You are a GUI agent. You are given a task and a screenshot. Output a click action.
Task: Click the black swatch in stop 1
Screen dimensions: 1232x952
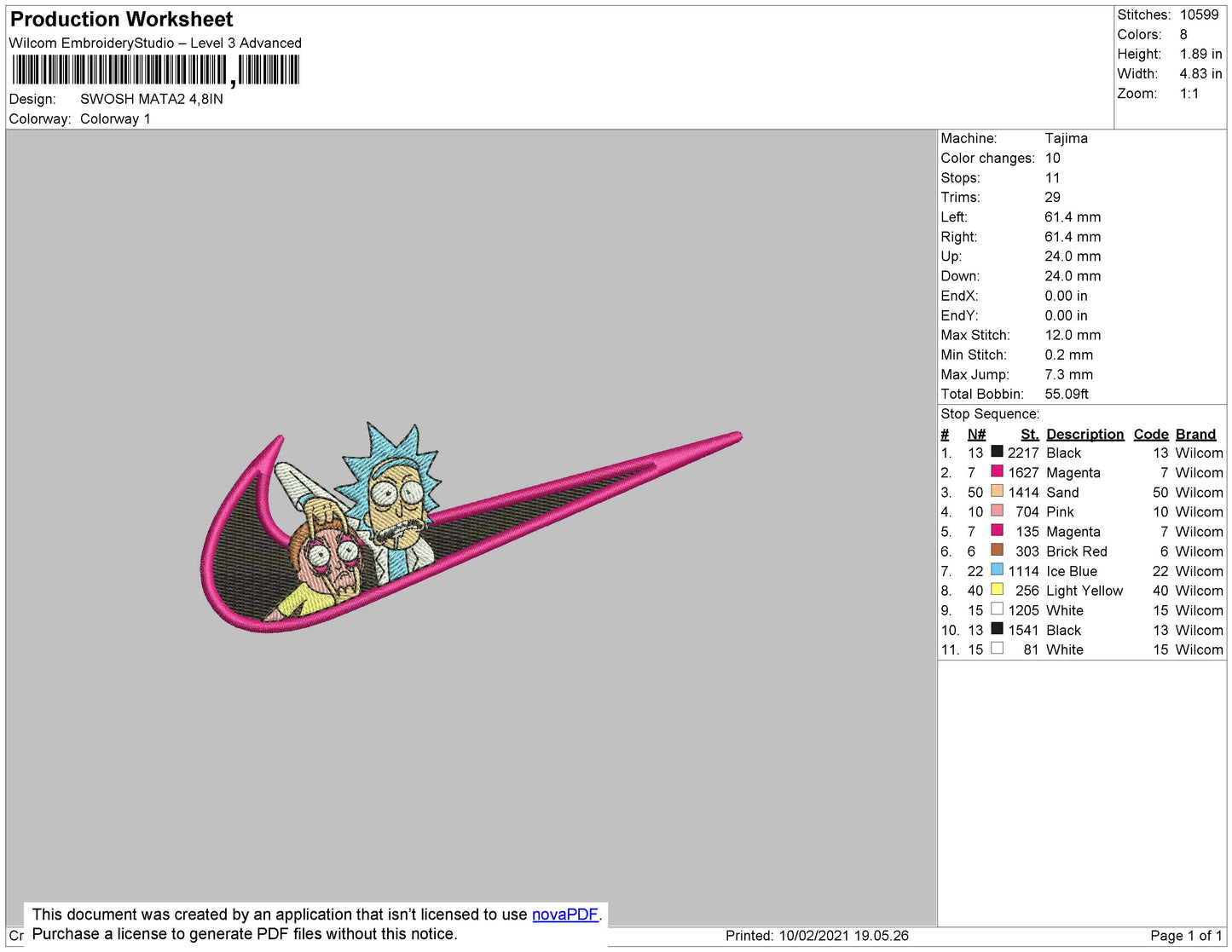[997, 452]
